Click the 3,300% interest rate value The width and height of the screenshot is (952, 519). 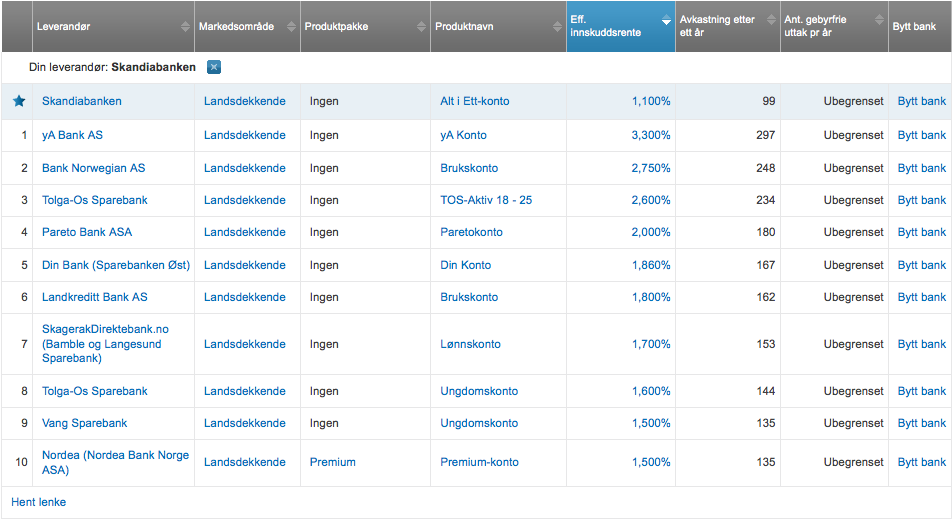coord(651,135)
